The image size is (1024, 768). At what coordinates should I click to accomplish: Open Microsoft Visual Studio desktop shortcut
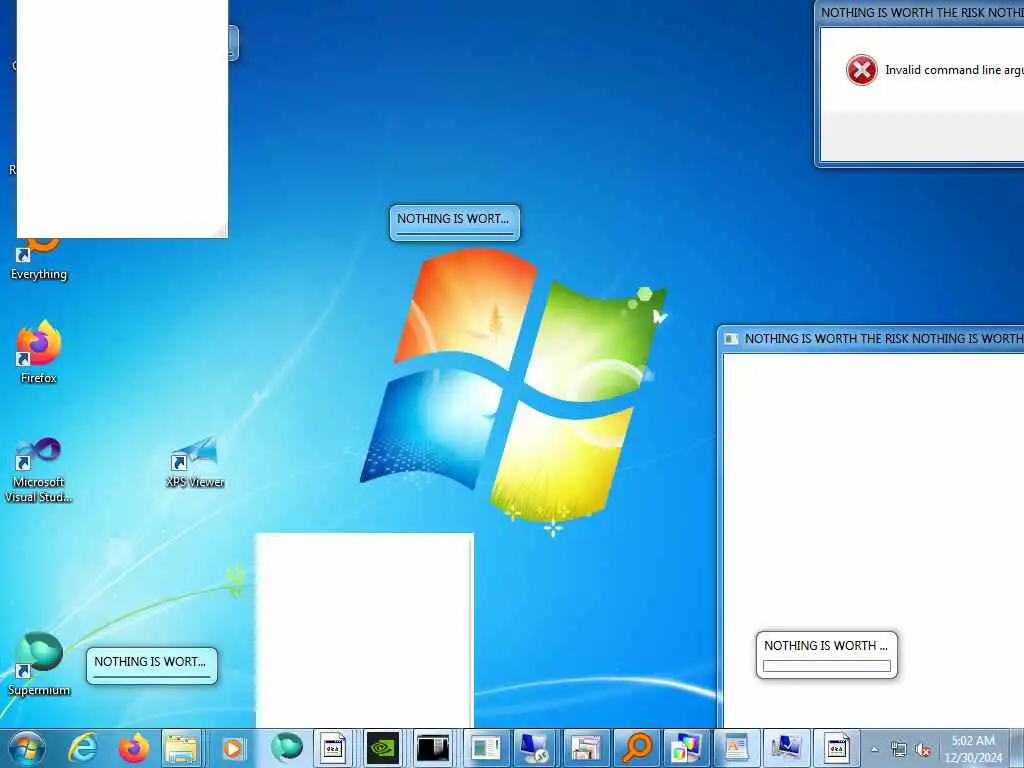coord(39,470)
